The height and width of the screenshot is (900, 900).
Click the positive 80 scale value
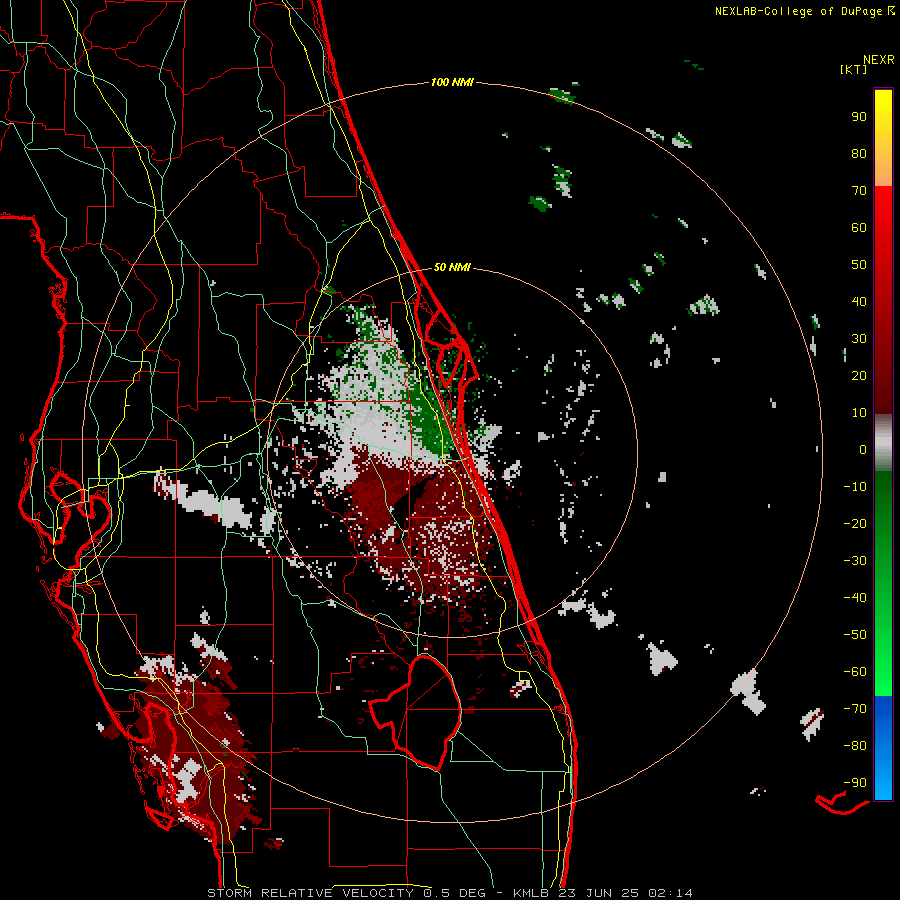(x=859, y=154)
